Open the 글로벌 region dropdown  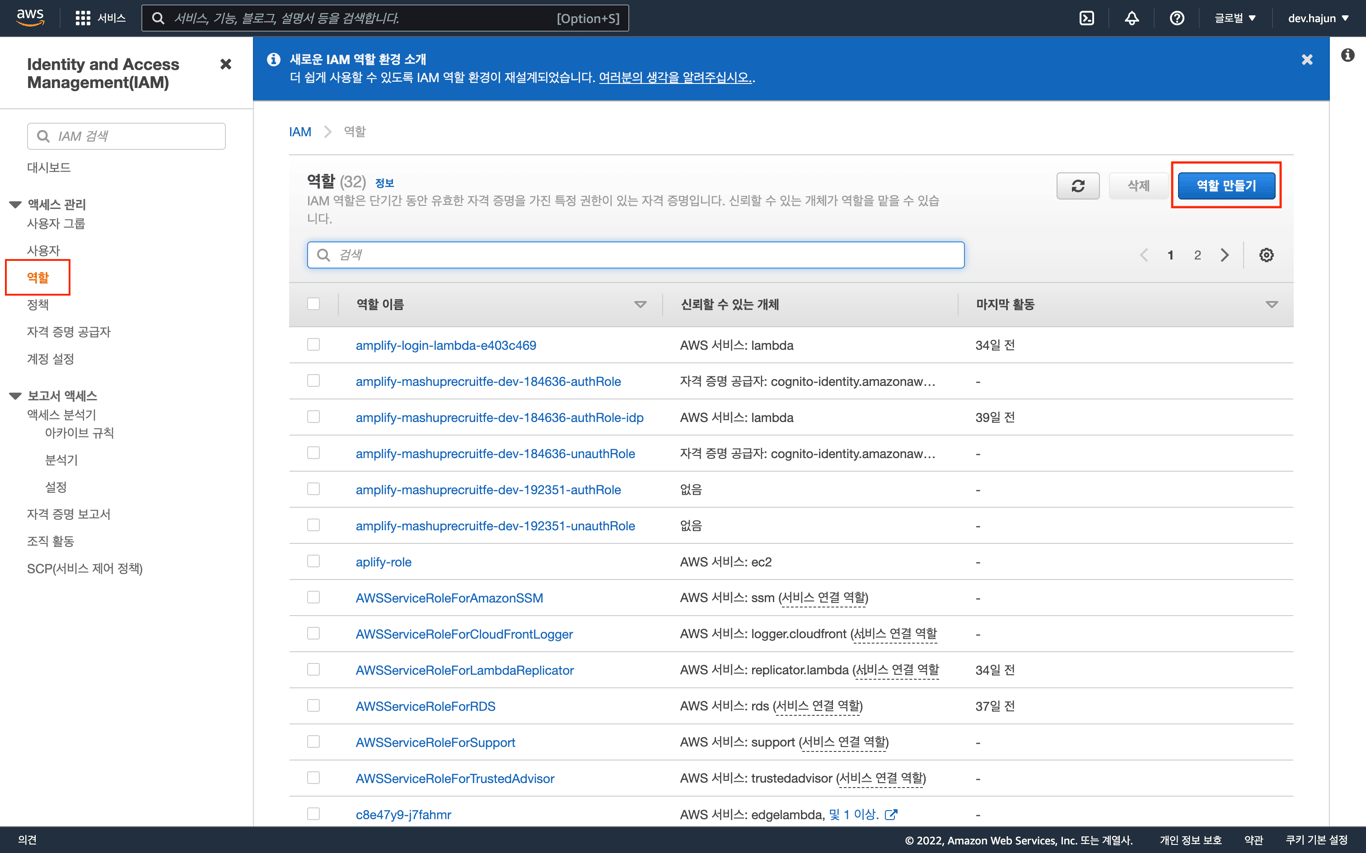point(1235,18)
